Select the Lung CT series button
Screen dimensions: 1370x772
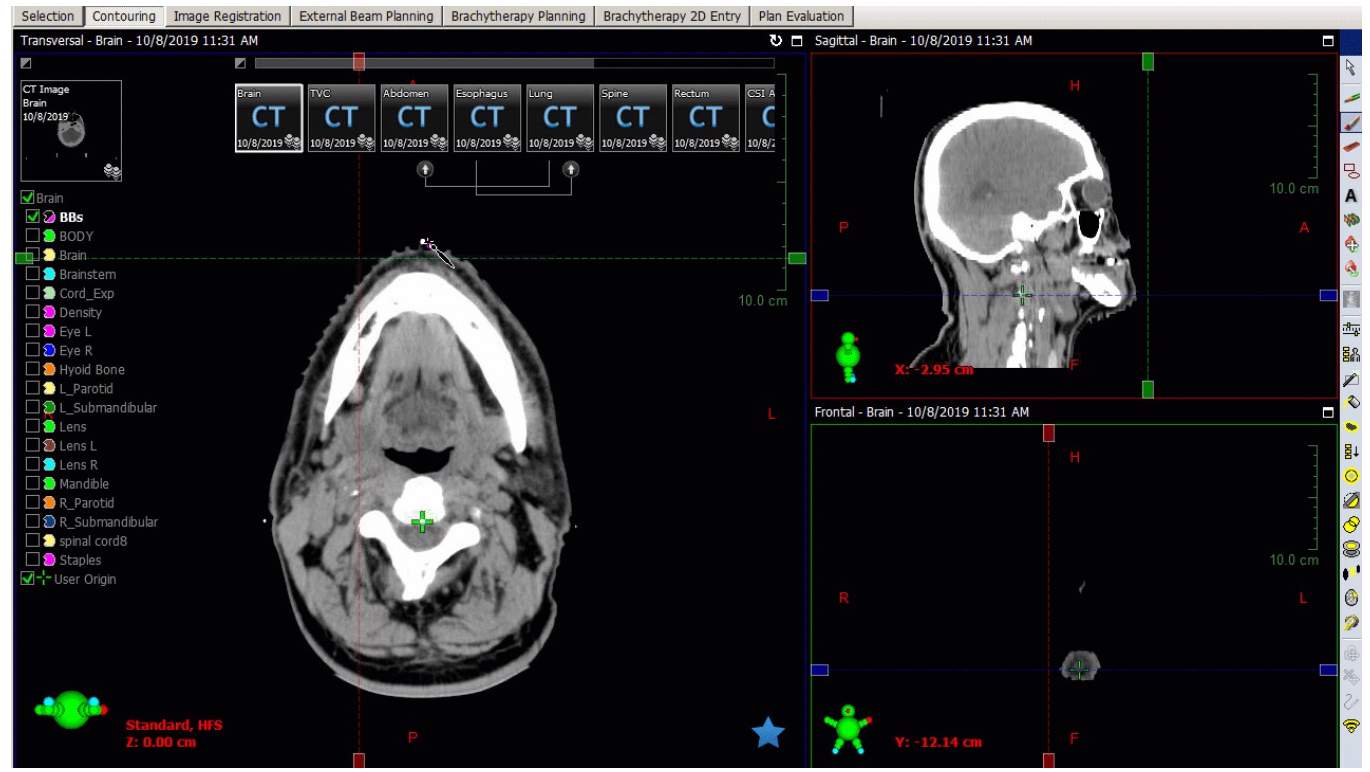pos(559,118)
